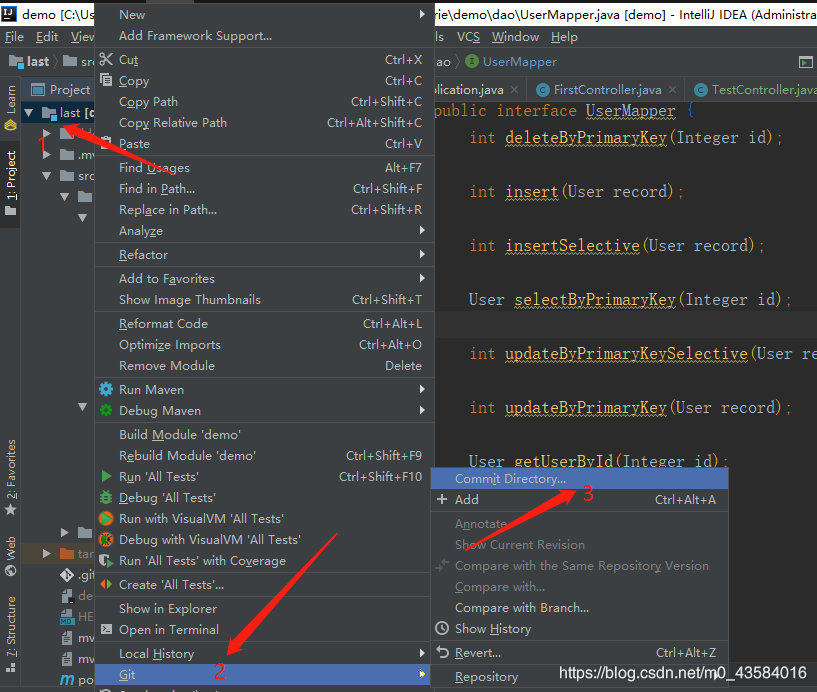
Task: Select Repository entry in Git submenu
Action: 579,676
